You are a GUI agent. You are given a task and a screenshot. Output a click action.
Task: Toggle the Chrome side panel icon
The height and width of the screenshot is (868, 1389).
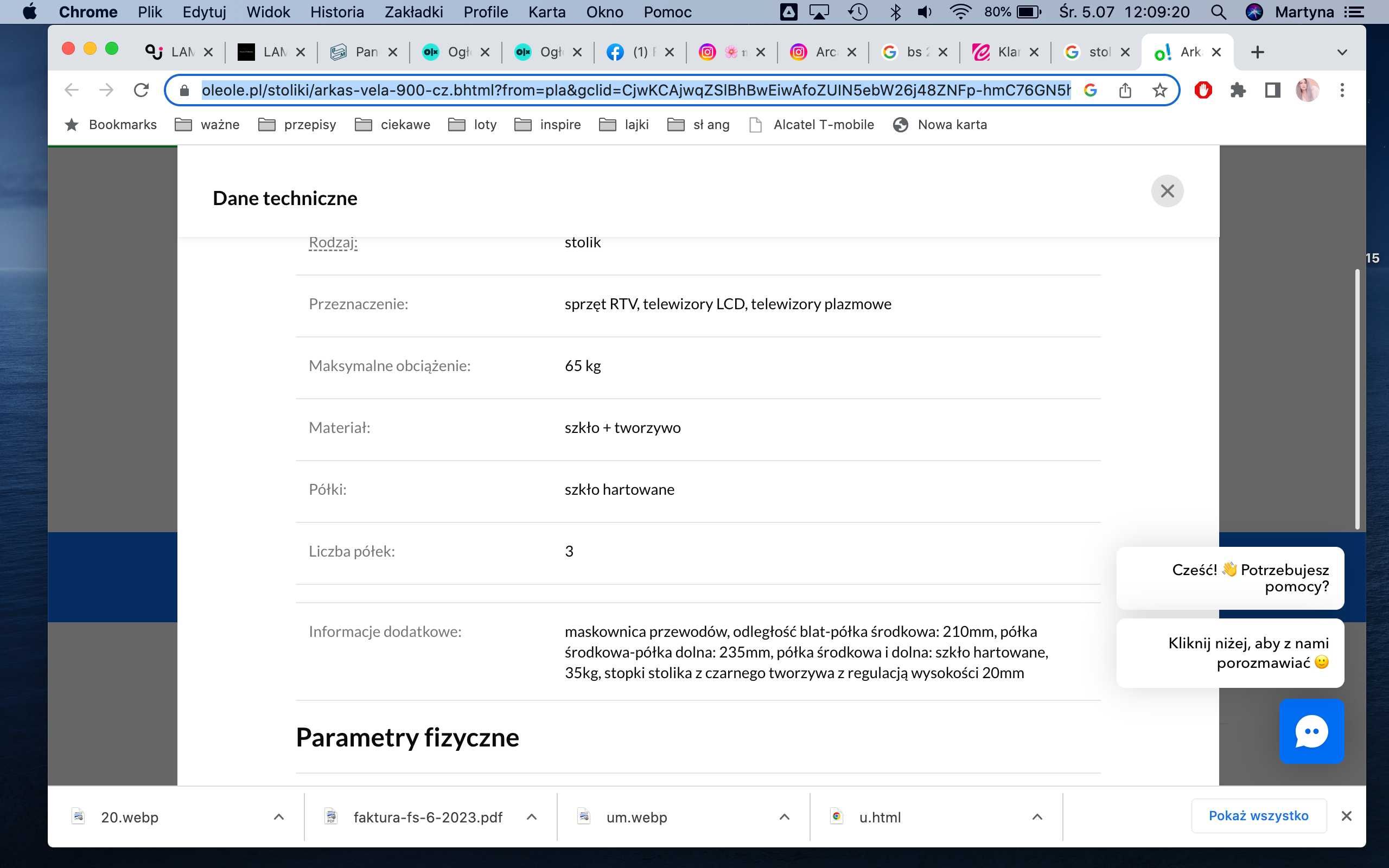[1272, 90]
